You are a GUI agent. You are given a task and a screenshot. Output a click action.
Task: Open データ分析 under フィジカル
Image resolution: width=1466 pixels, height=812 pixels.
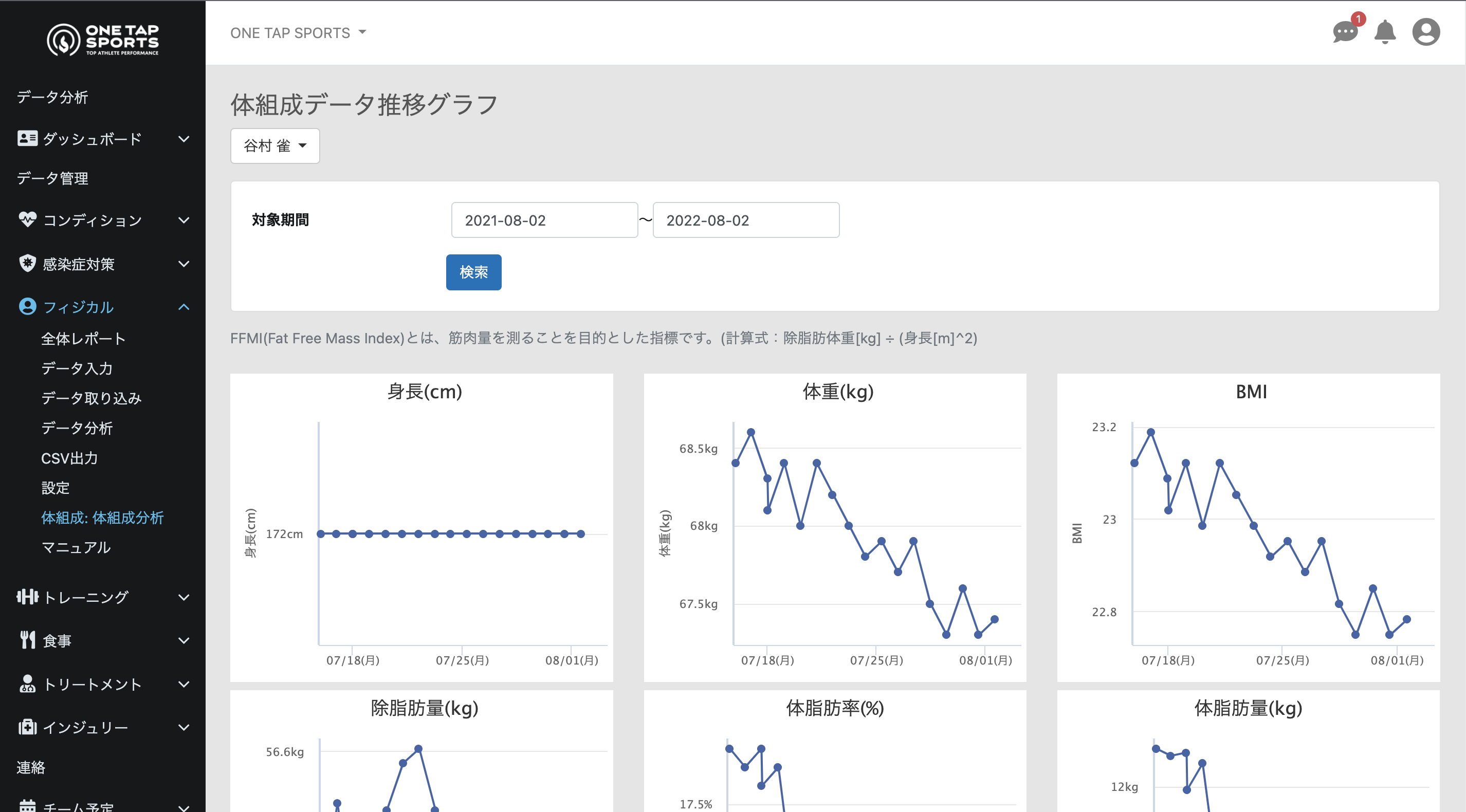(x=77, y=428)
